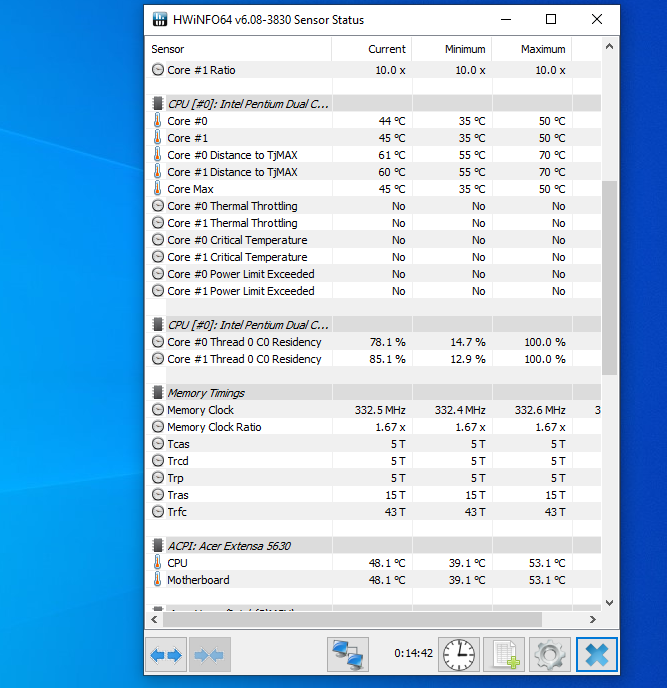Select the Trcd timing row
The image size is (667, 688).
(373, 461)
